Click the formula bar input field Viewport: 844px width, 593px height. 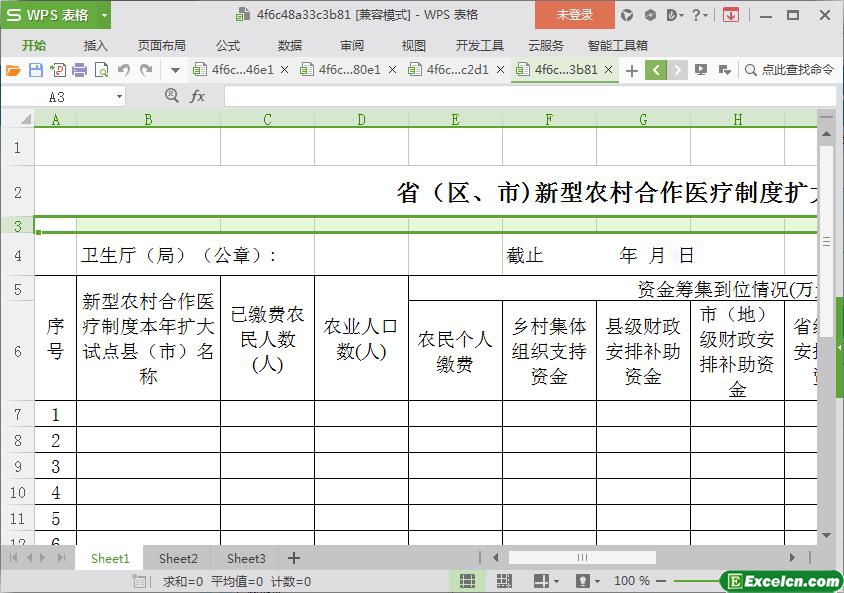coord(530,97)
